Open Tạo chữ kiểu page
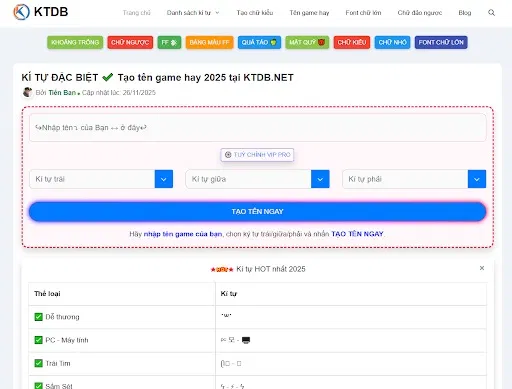 tap(255, 13)
